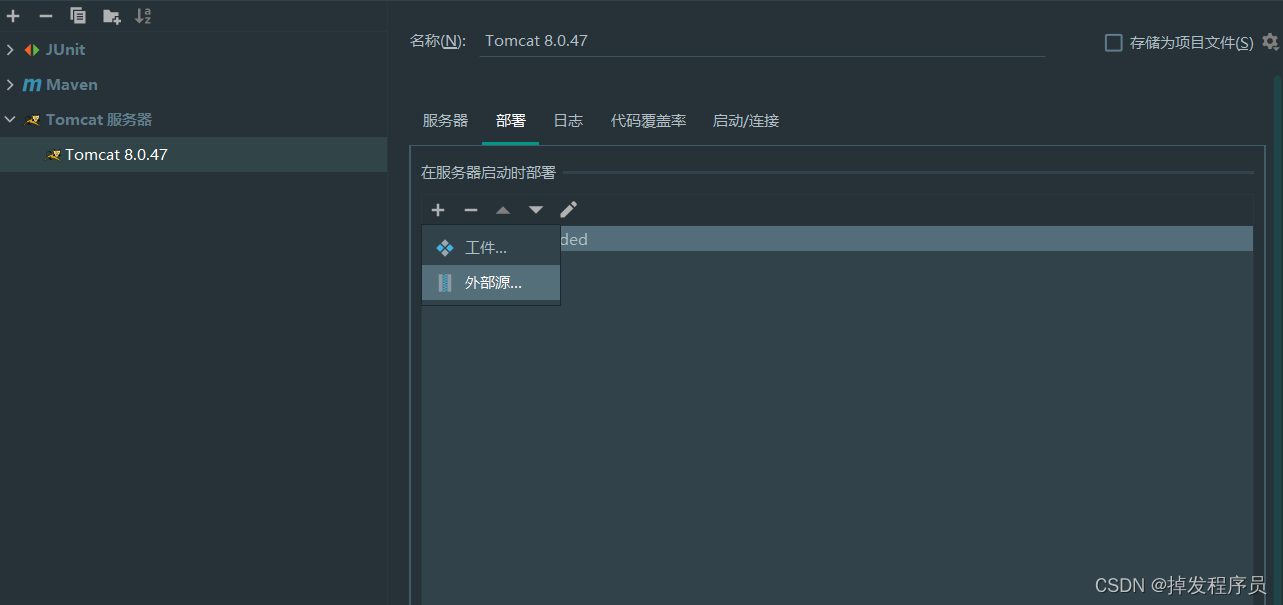
Task: Add new run configuration plus icon
Action: (13, 16)
